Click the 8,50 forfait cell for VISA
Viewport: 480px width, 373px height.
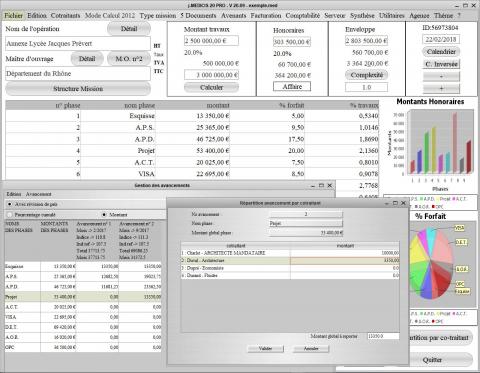click(267, 174)
